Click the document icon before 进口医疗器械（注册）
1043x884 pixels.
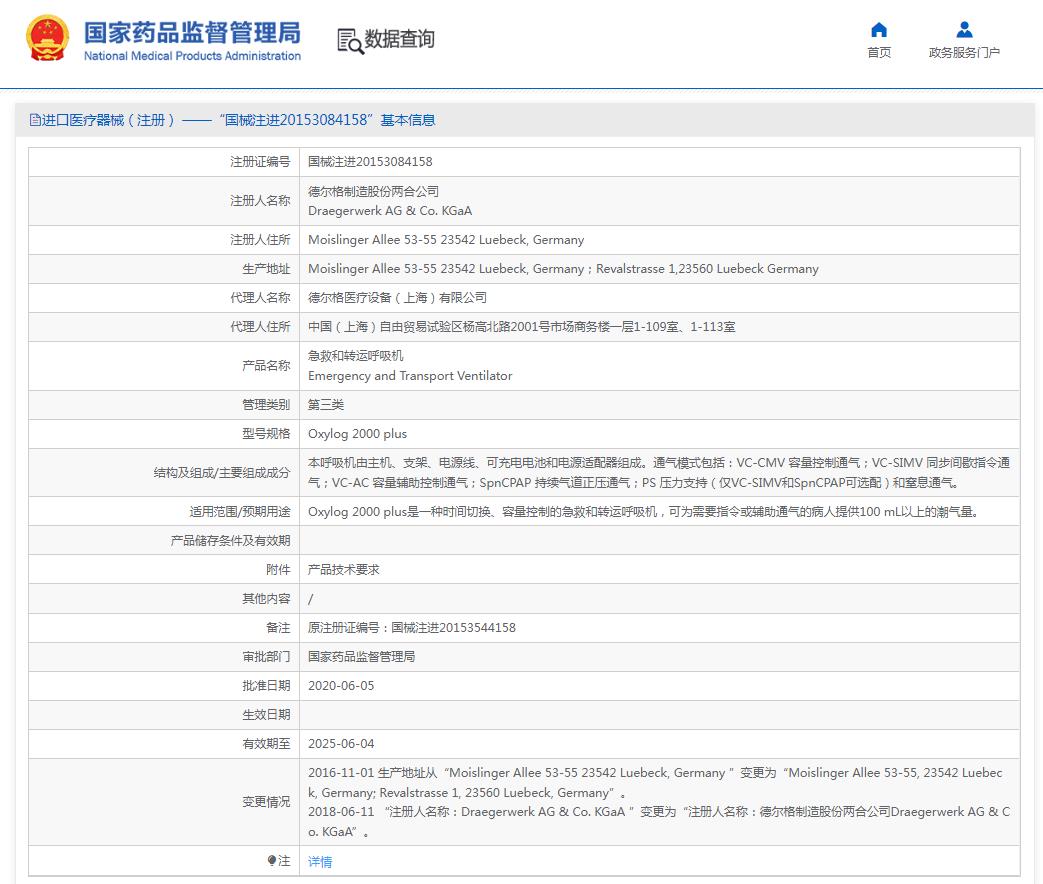tap(34, 119)
